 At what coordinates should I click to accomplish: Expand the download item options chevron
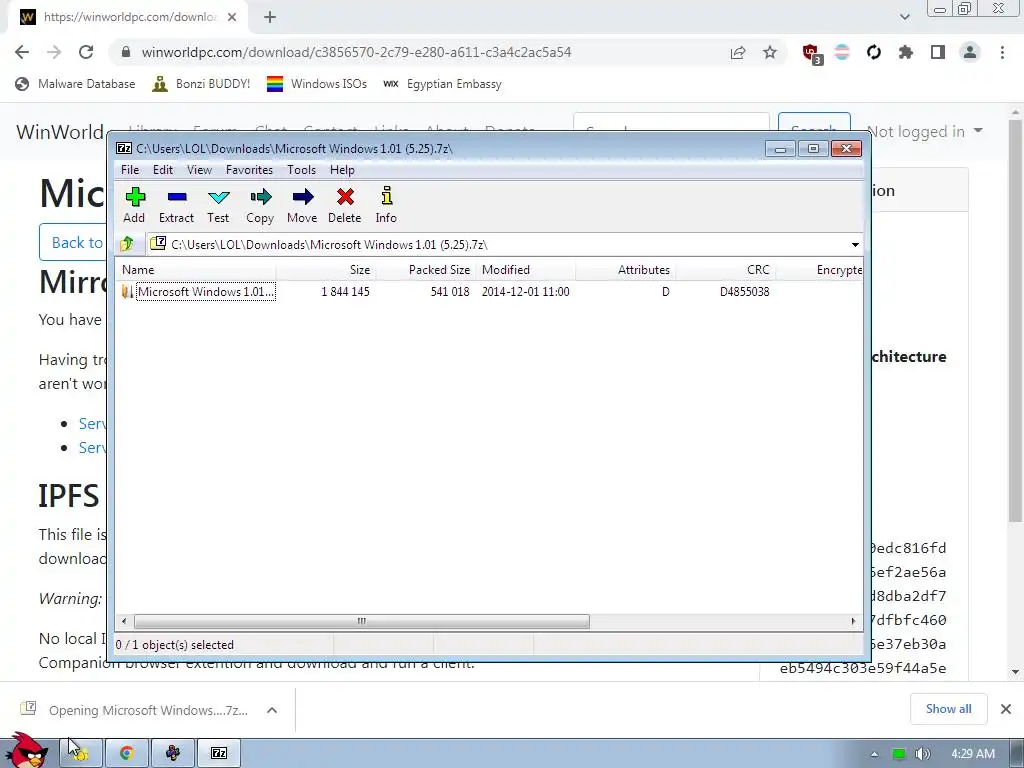[x=272, y=710]
